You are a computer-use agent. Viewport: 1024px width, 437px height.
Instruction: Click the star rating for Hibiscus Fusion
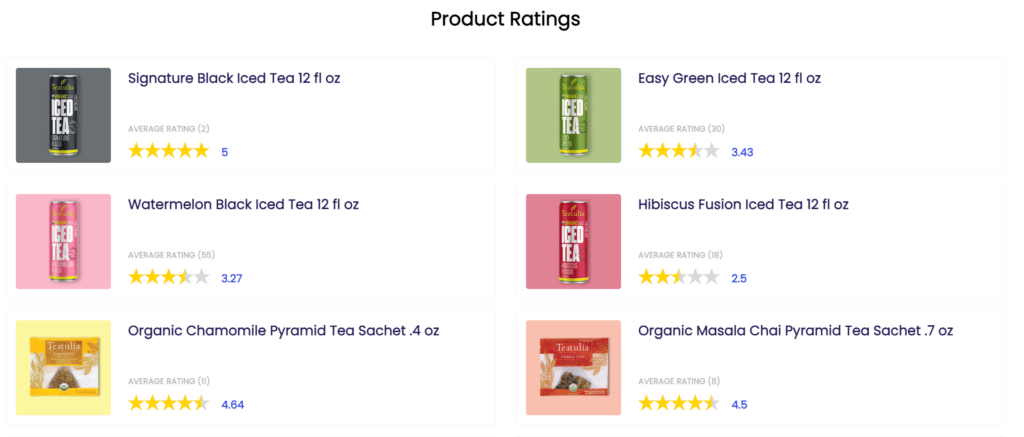click(x=678, y=277)
